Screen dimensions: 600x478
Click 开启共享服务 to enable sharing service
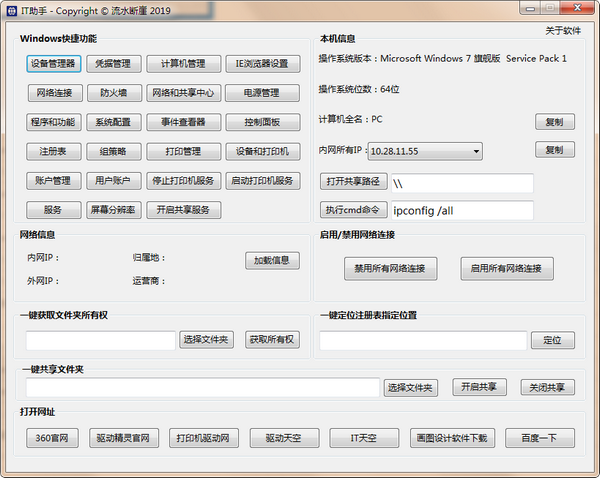(x=183, y=210)
